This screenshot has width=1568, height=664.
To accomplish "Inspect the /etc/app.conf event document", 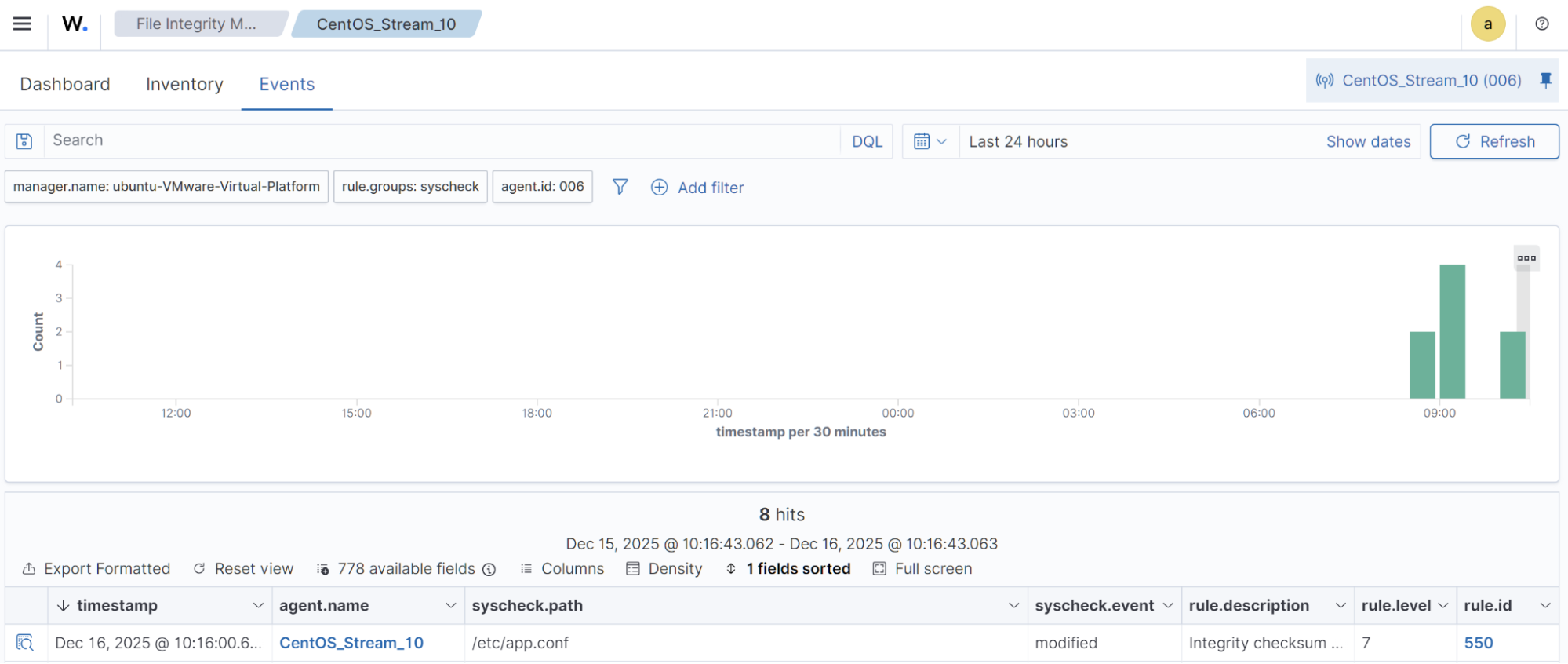I will pos(24,643).
